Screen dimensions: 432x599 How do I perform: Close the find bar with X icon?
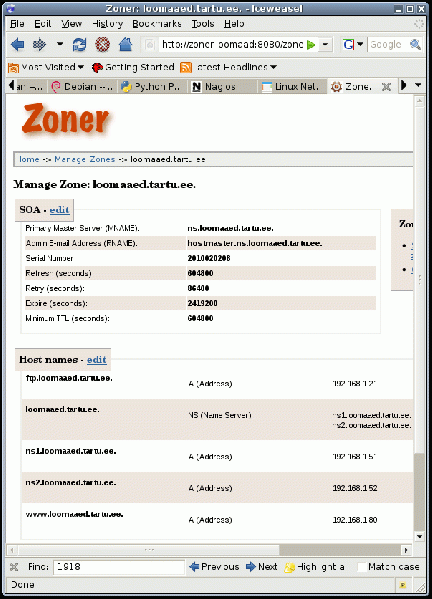[x=14, y=567]
